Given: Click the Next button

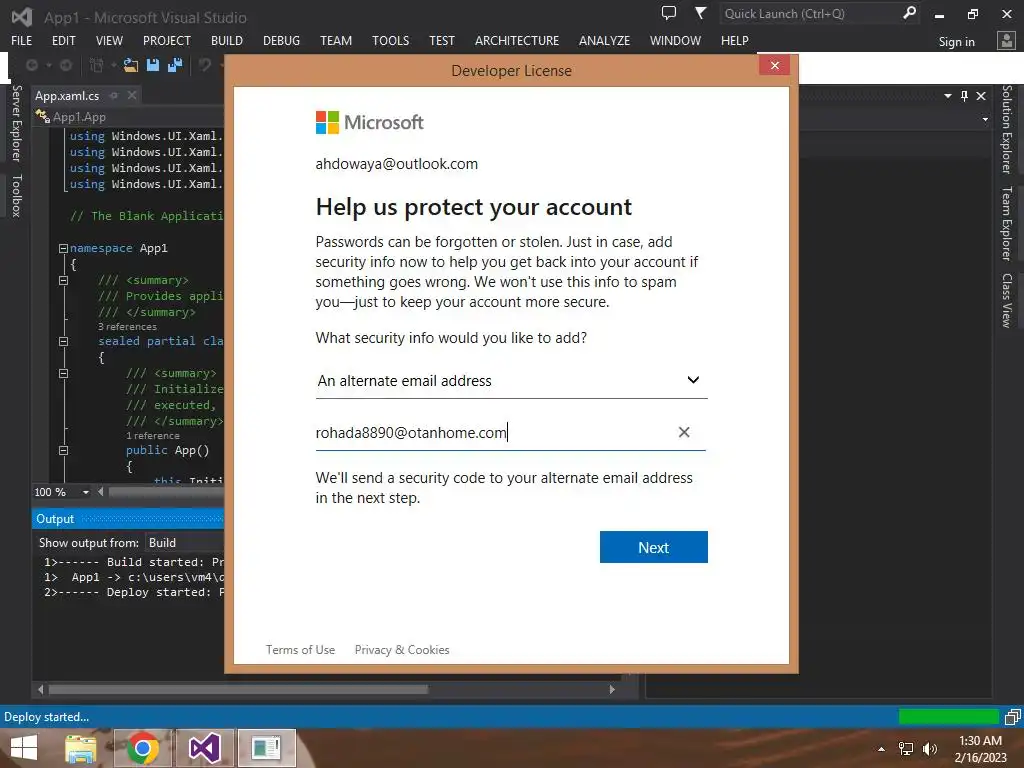Looking at the screenshot, I should (654, 547).
